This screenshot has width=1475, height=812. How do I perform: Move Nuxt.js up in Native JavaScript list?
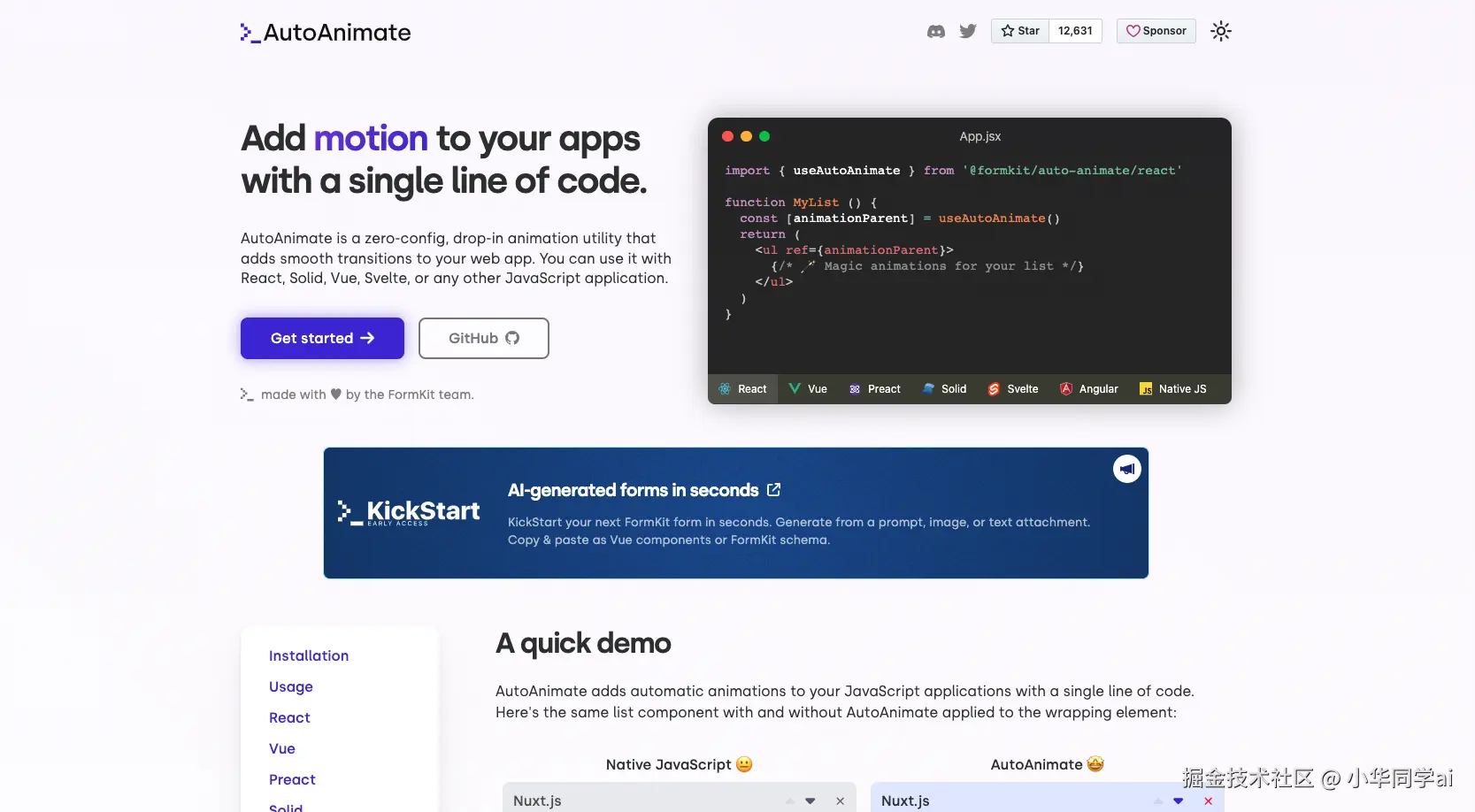click(x=790, y=801)
